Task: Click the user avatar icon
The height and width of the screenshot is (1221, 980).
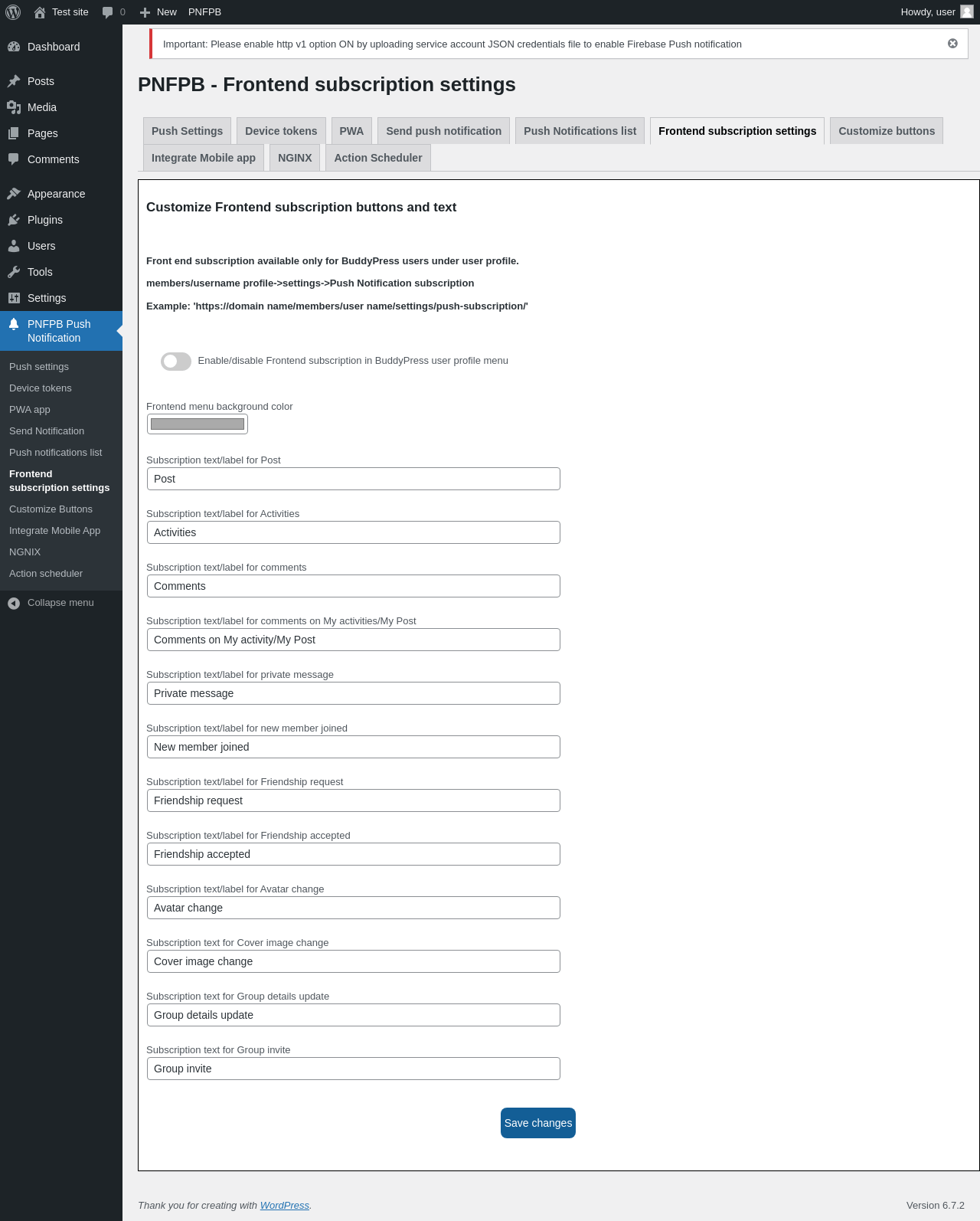Action: click(967, 11)
